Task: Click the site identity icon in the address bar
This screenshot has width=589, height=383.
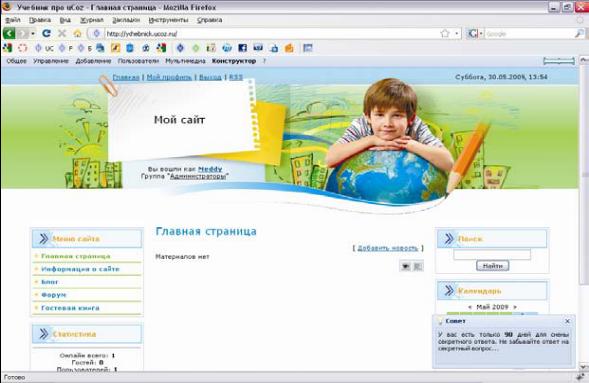Action: pos(97,33)
